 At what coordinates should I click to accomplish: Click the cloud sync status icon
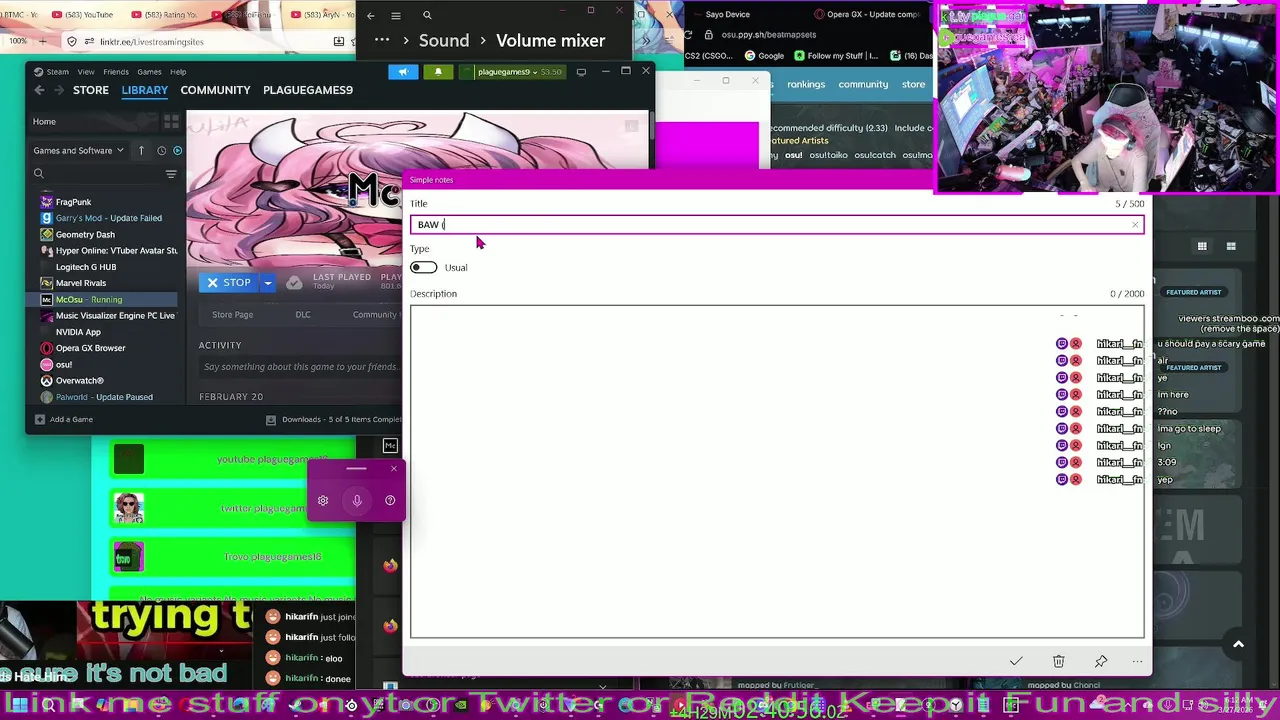click(294, 283)
